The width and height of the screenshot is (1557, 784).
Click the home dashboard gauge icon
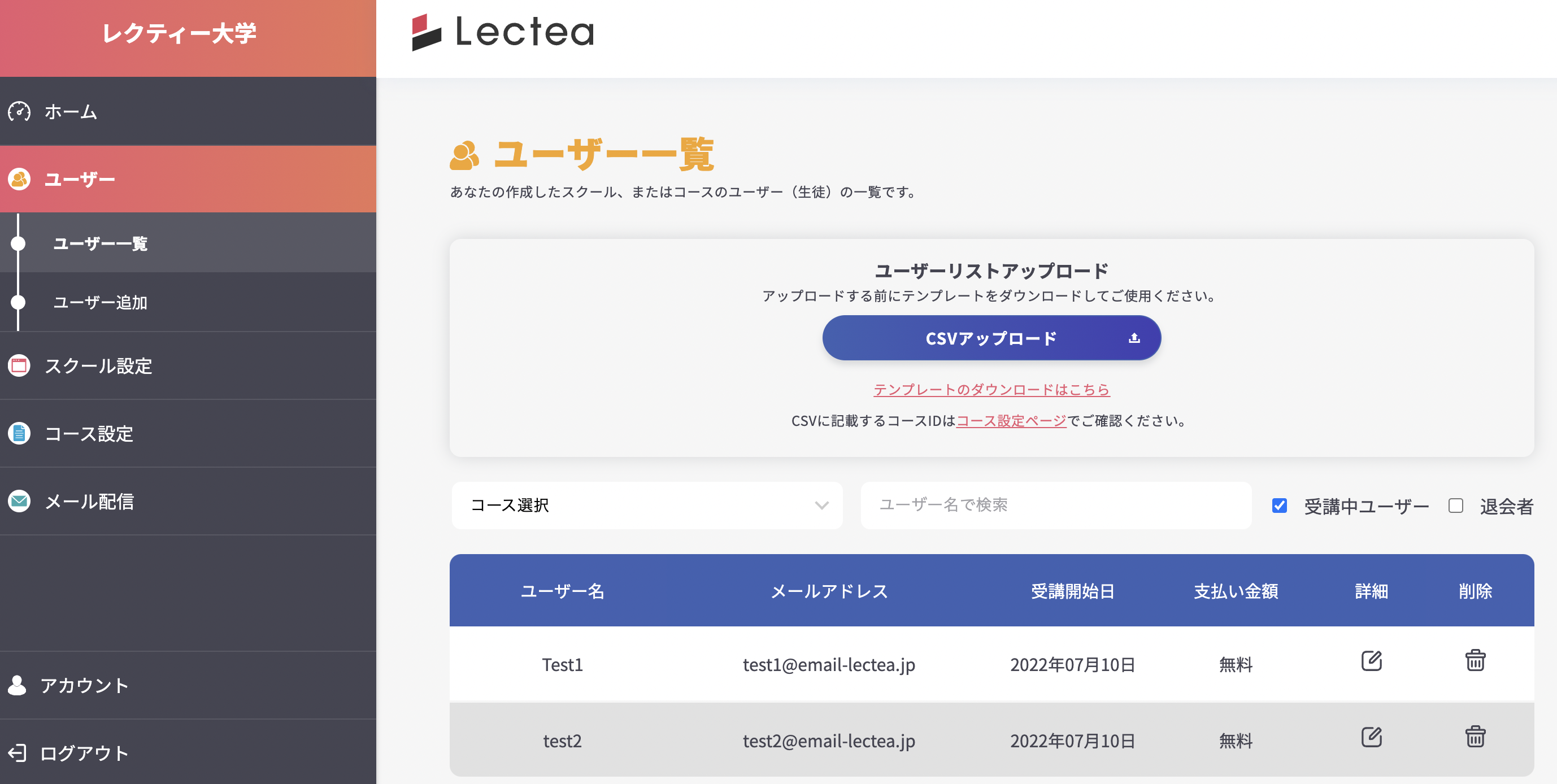19,112
